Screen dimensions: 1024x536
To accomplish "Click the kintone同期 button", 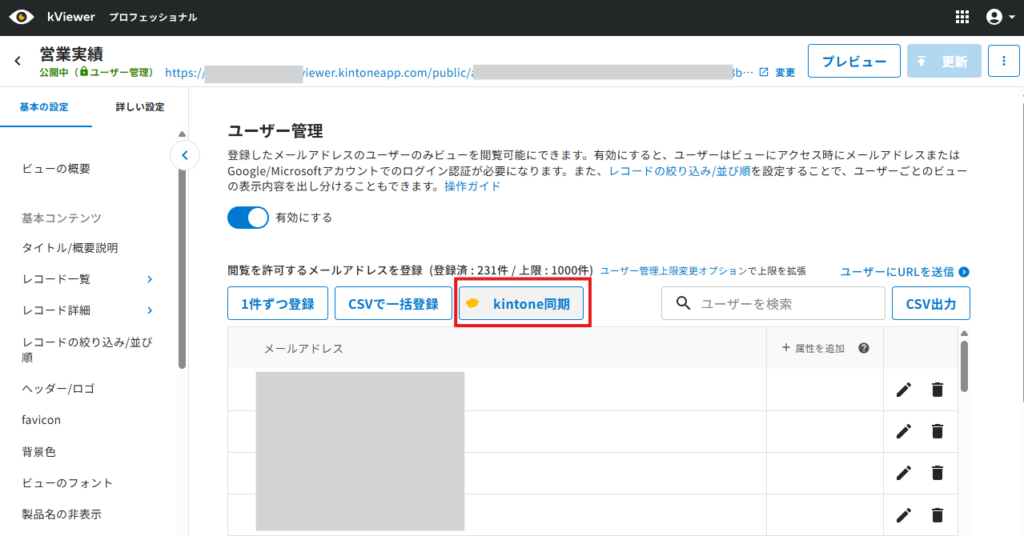I will 521,304.
